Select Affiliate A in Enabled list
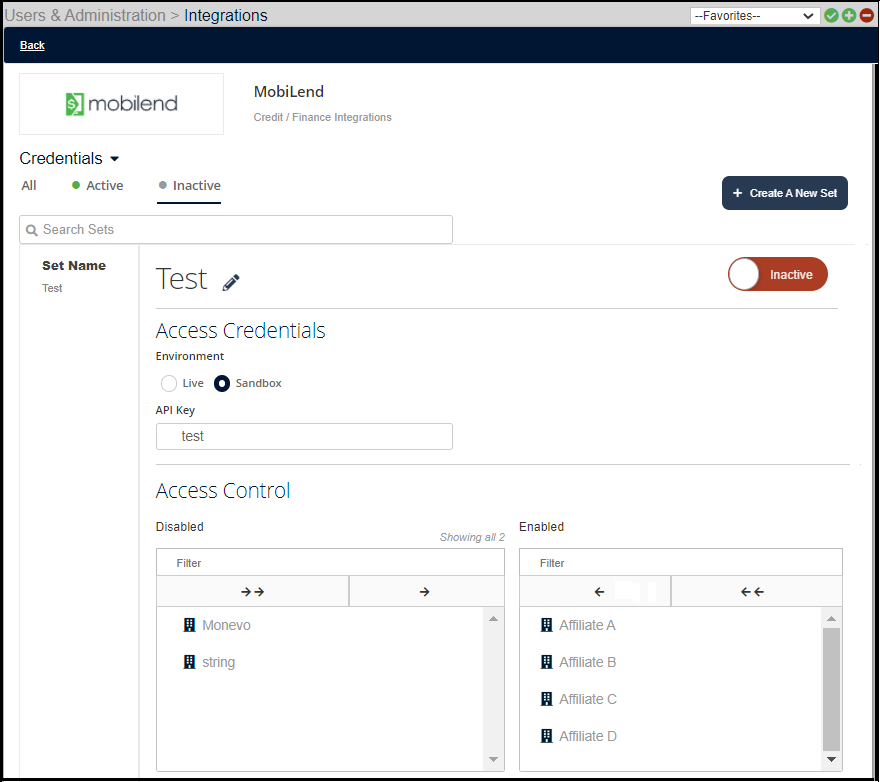 coord(587,625)
